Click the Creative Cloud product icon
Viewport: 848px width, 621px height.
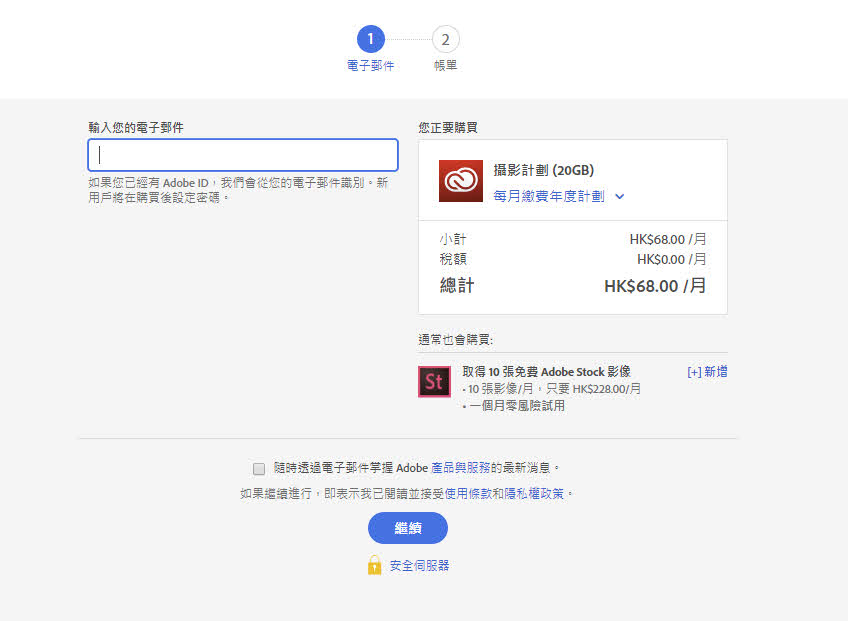460,181
